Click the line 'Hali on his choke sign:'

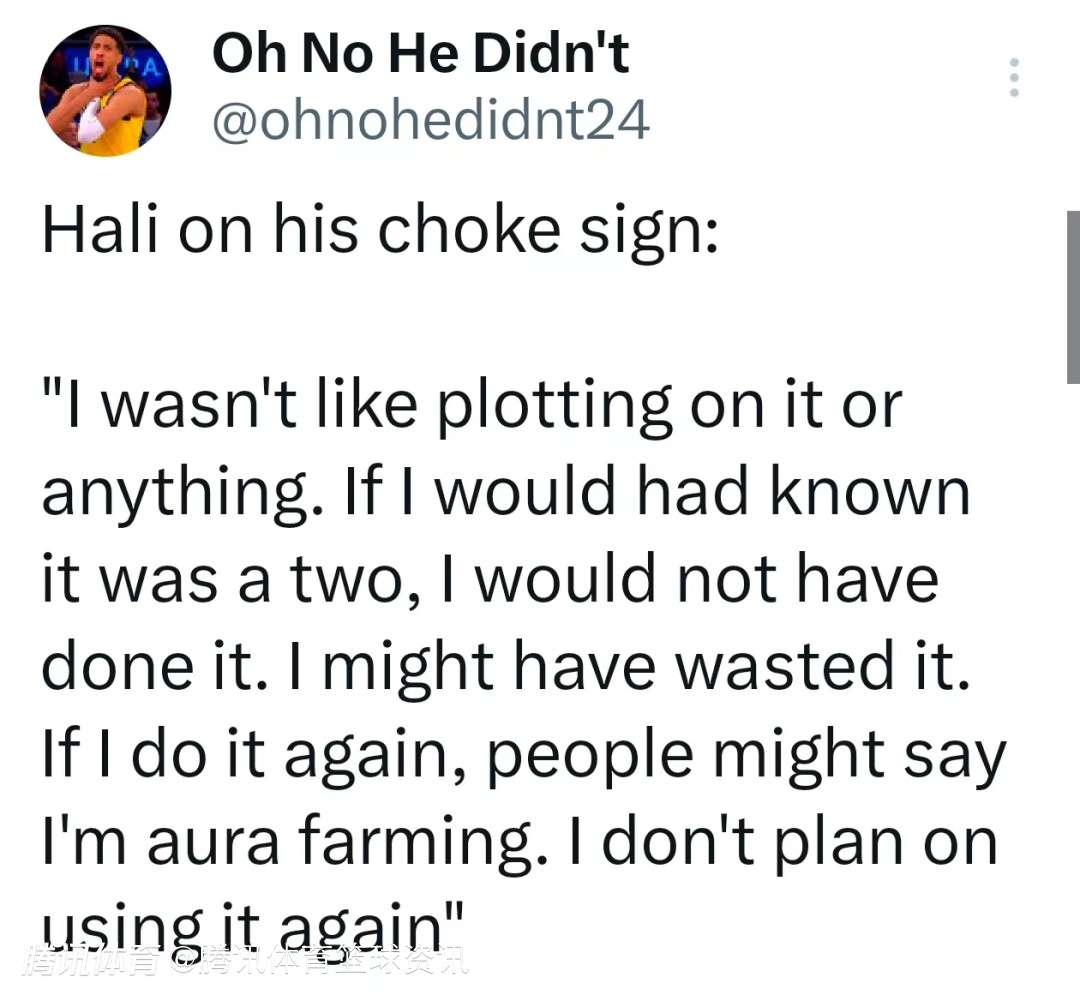(x=380, y=231)
